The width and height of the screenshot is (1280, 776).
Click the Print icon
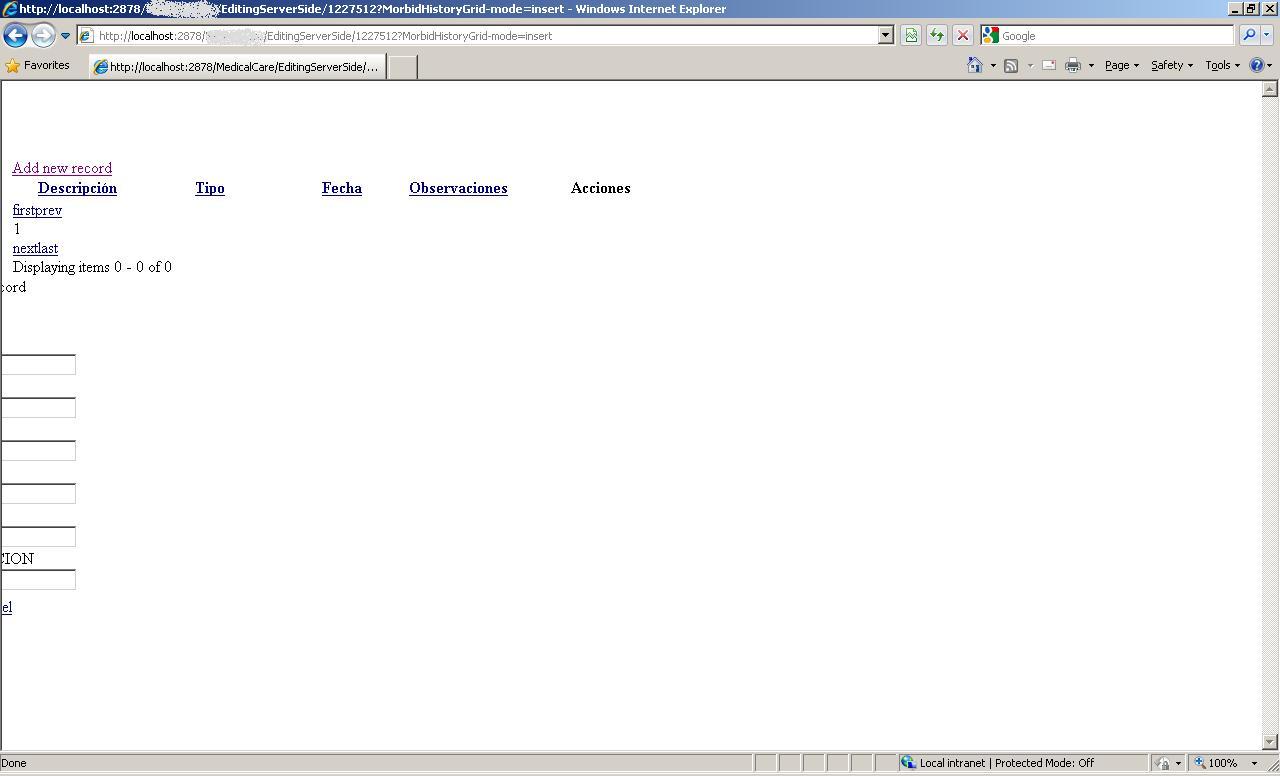click(x=1073, y=65)
